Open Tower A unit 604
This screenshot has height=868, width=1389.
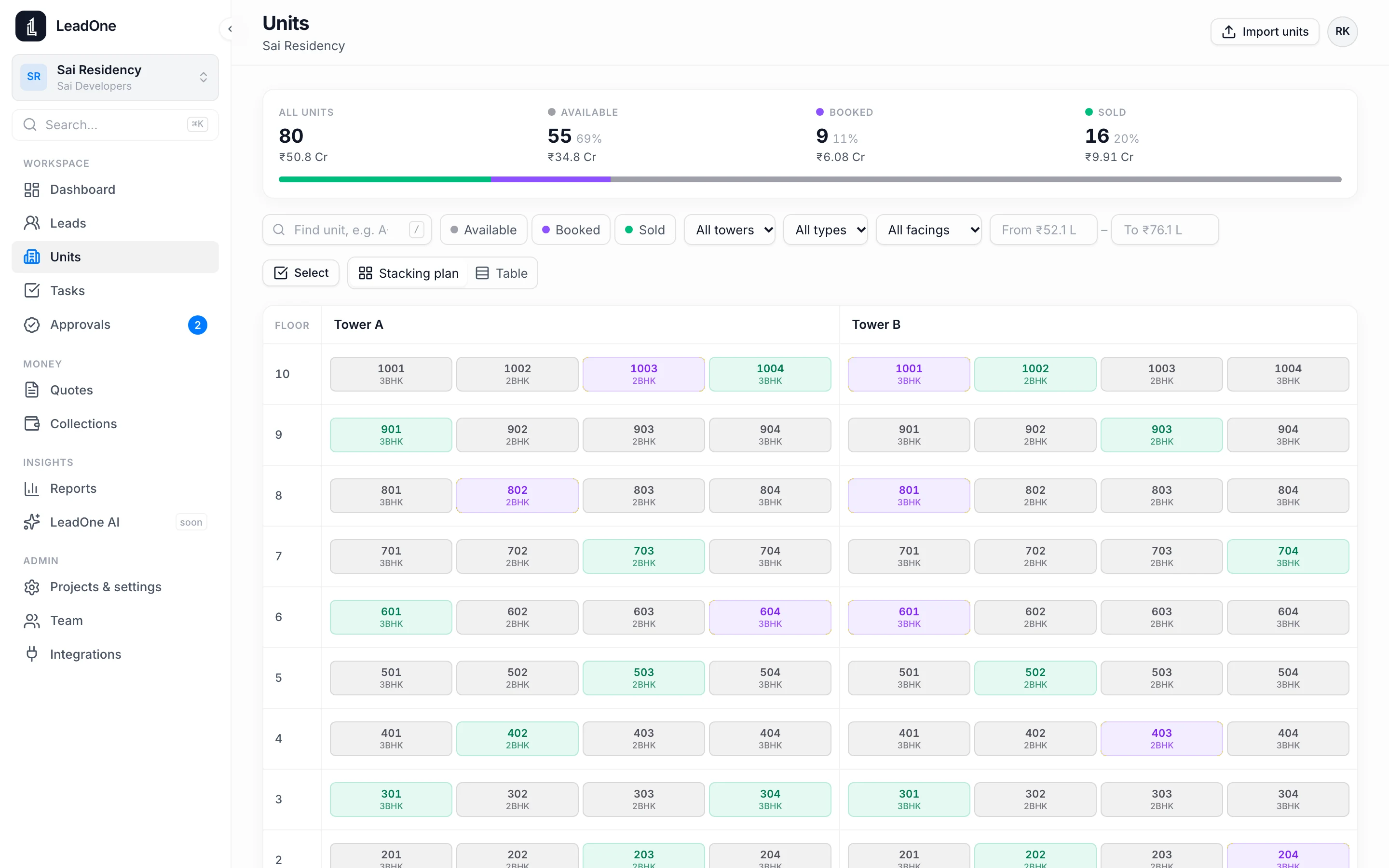click(x=770, y=617)
